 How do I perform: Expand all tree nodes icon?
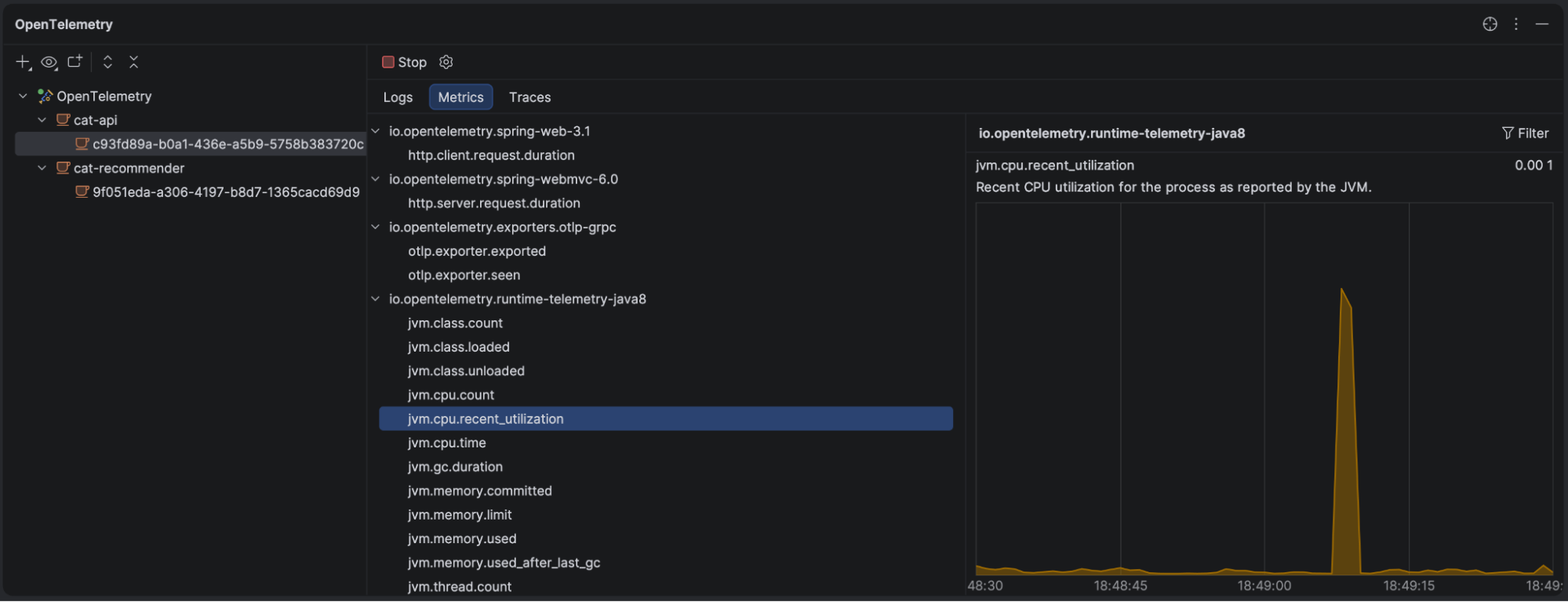pyautogui.click(x=108, y=62)
